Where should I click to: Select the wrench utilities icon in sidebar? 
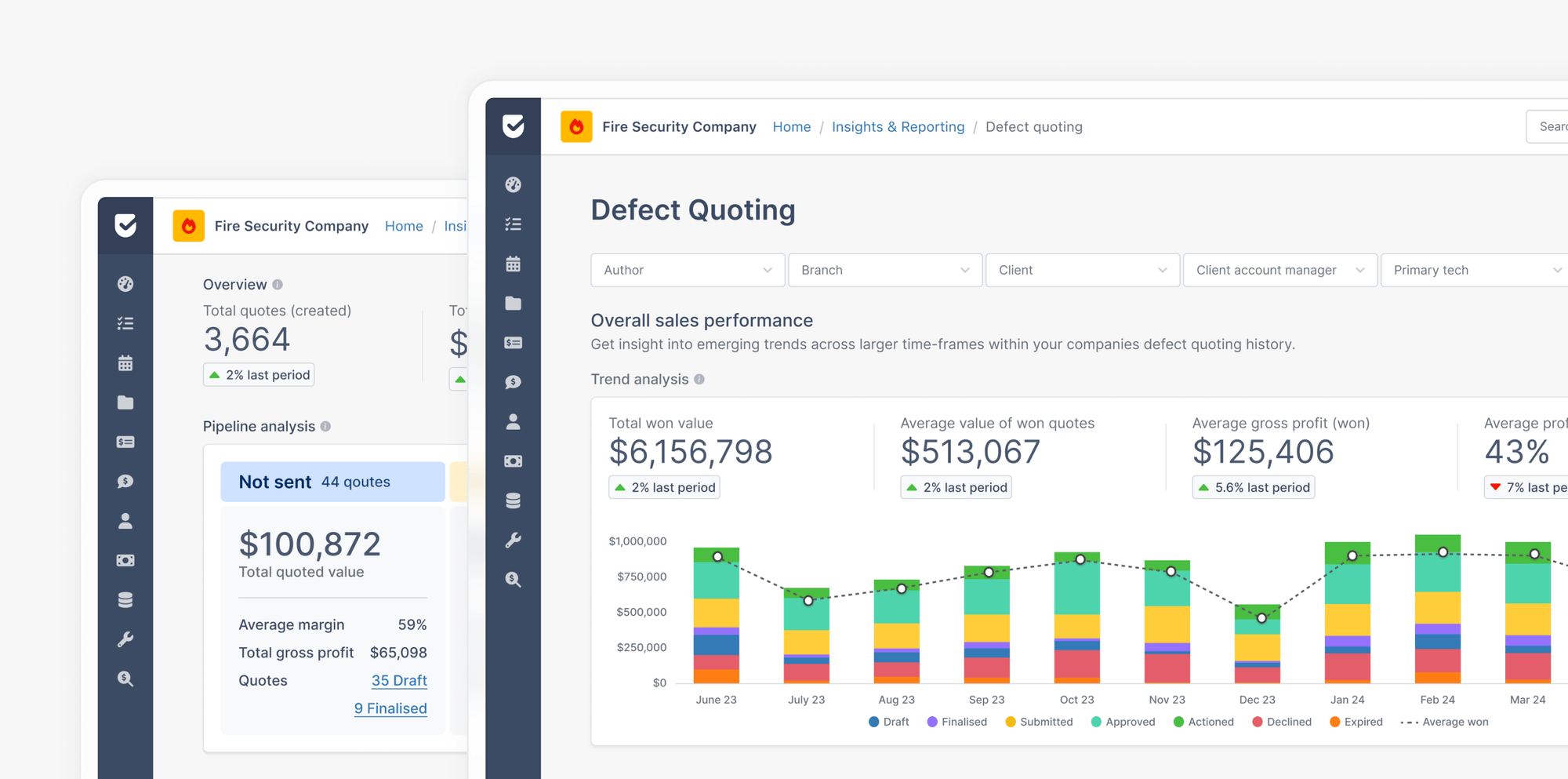tap(514, 540)
